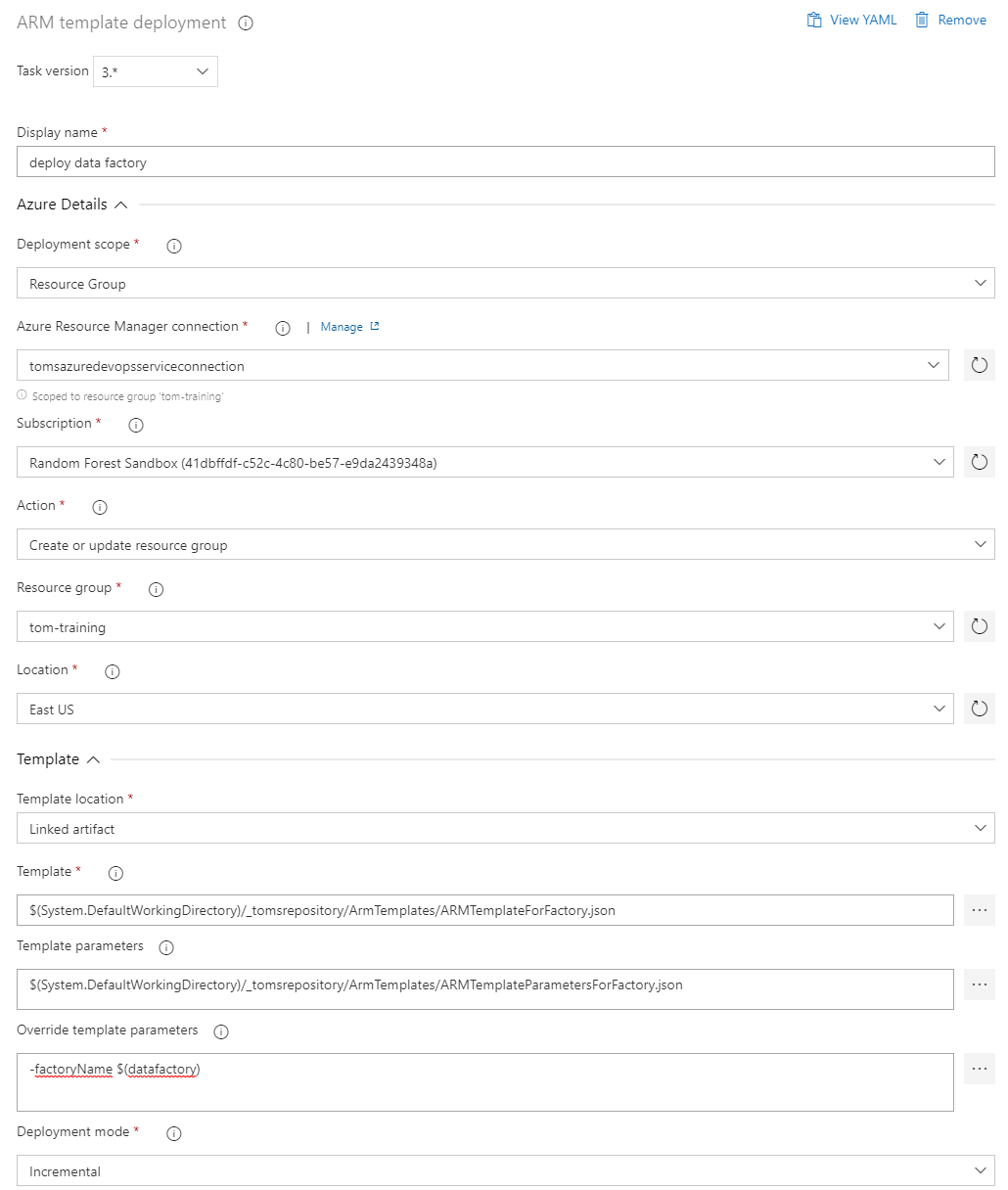Click the info icon beside ARM template deployment title
Viewport: 1008px width, 1190px height.
[x=246, y=23]
